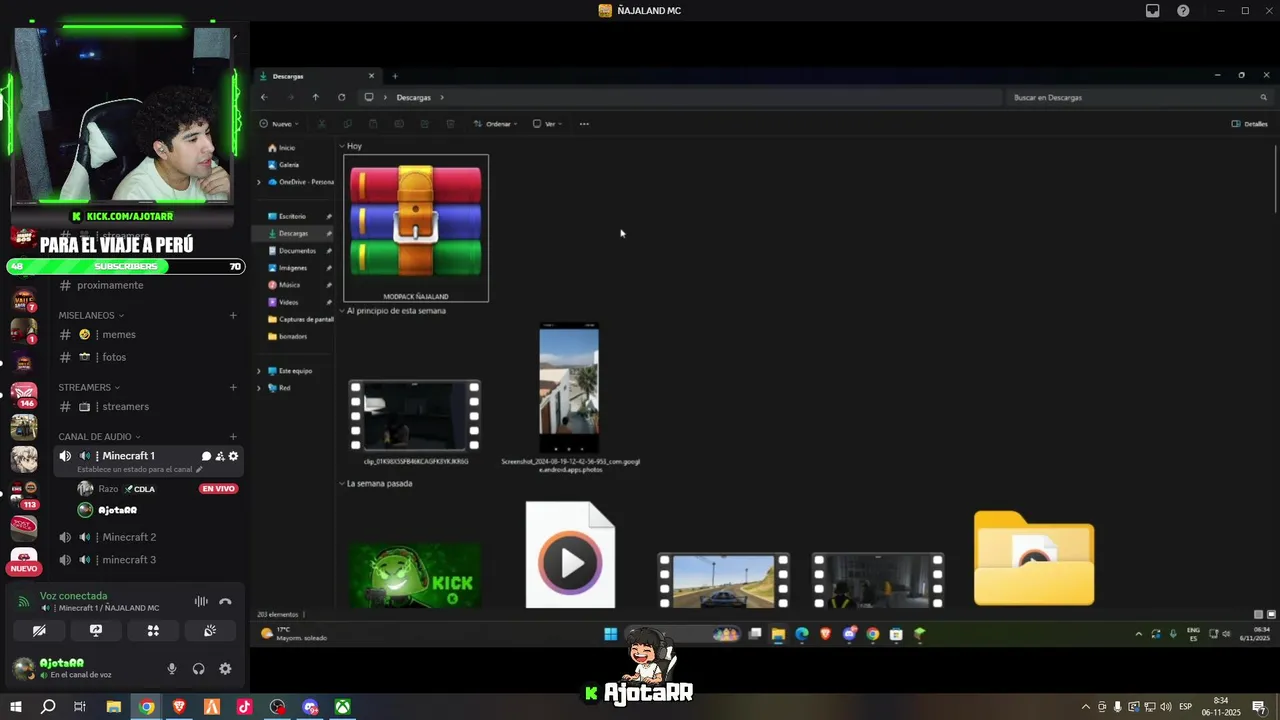Collapse the CANAL DE AUDIO category
This screenshot has width=1280, height=720.
[x=99, y=437]
